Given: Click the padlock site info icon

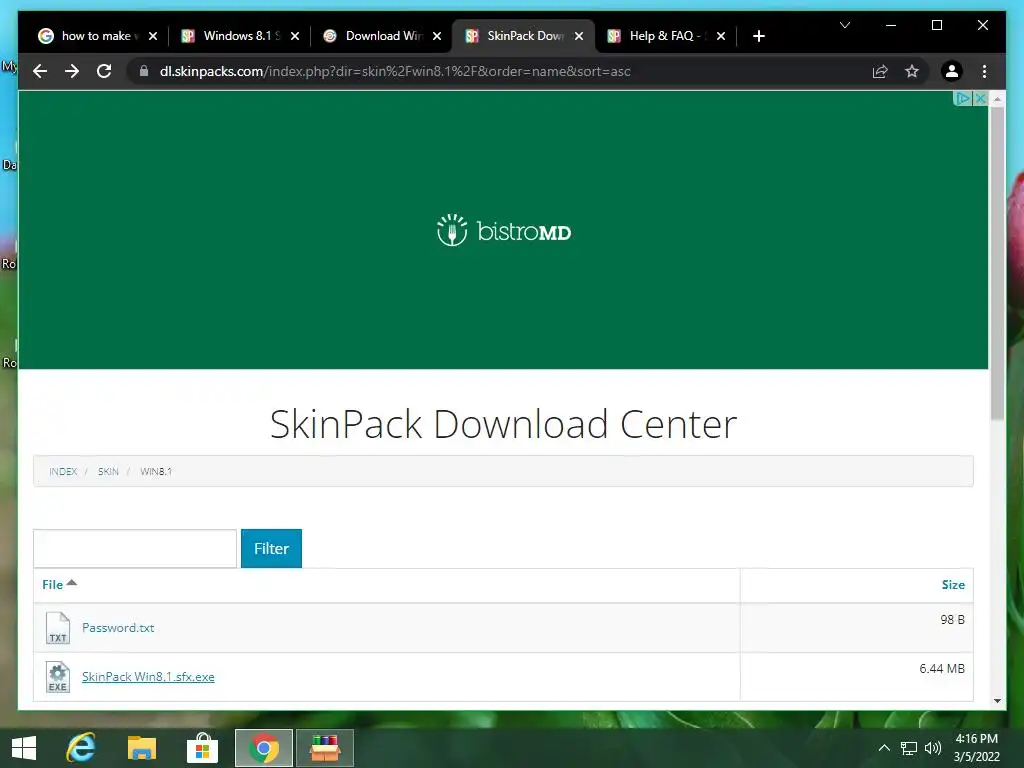Looking at the screenshot, I should (144, 71).
